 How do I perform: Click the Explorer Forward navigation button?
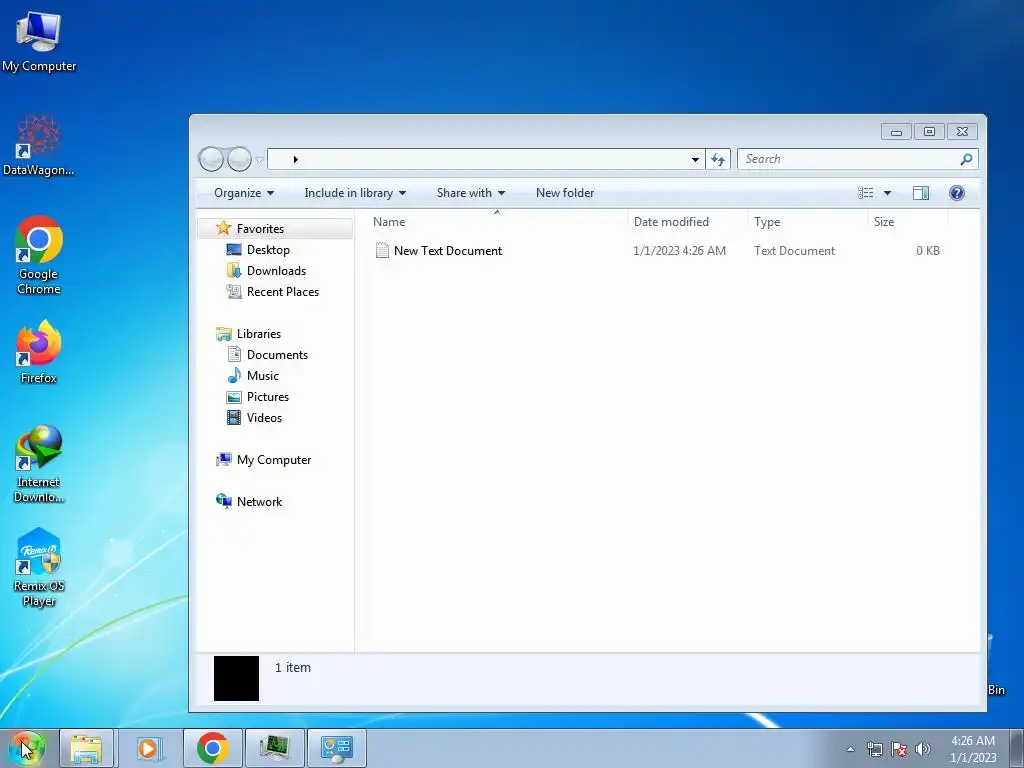[x=239, y=159]
